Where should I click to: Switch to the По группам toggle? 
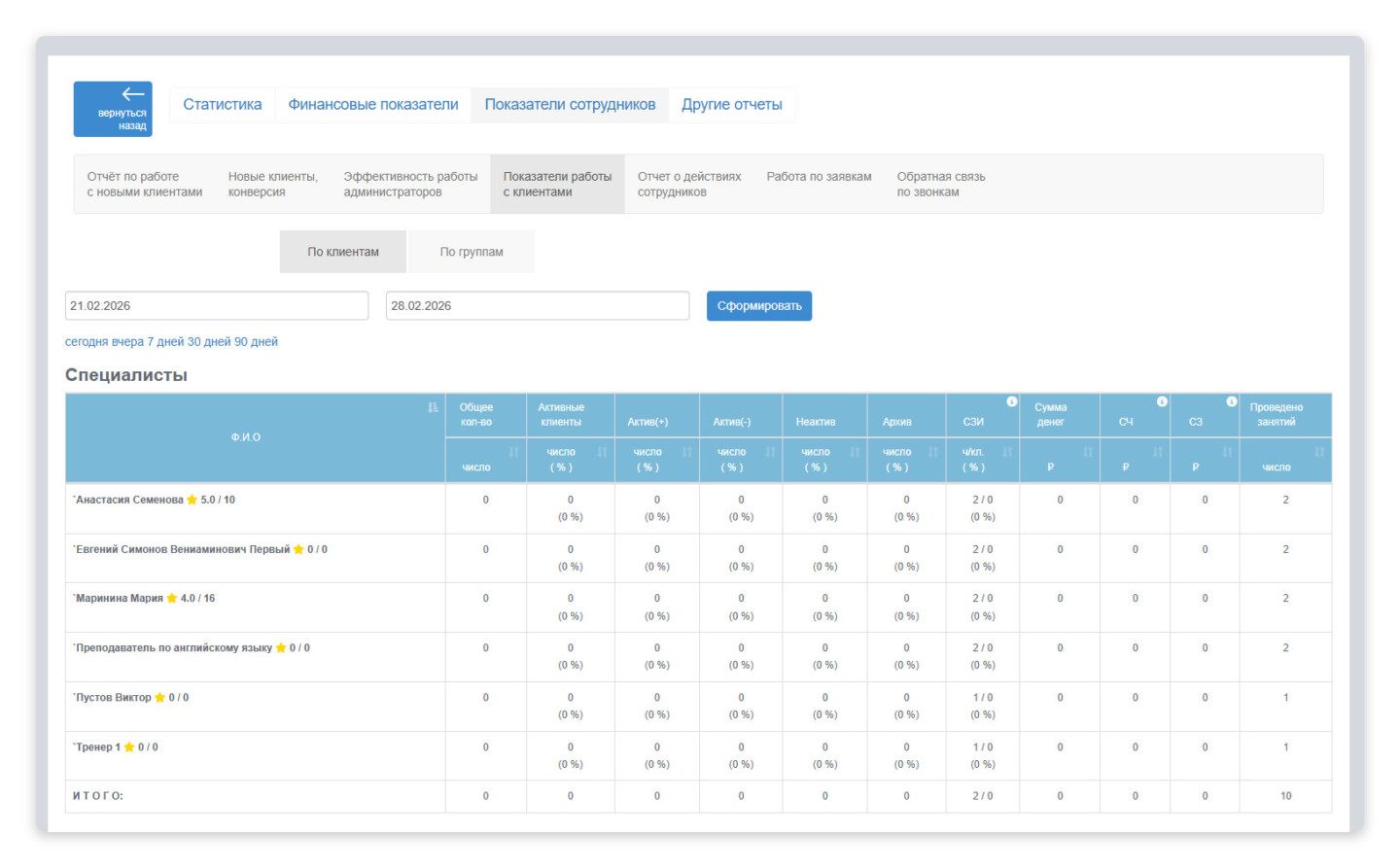tap(471, 252)
